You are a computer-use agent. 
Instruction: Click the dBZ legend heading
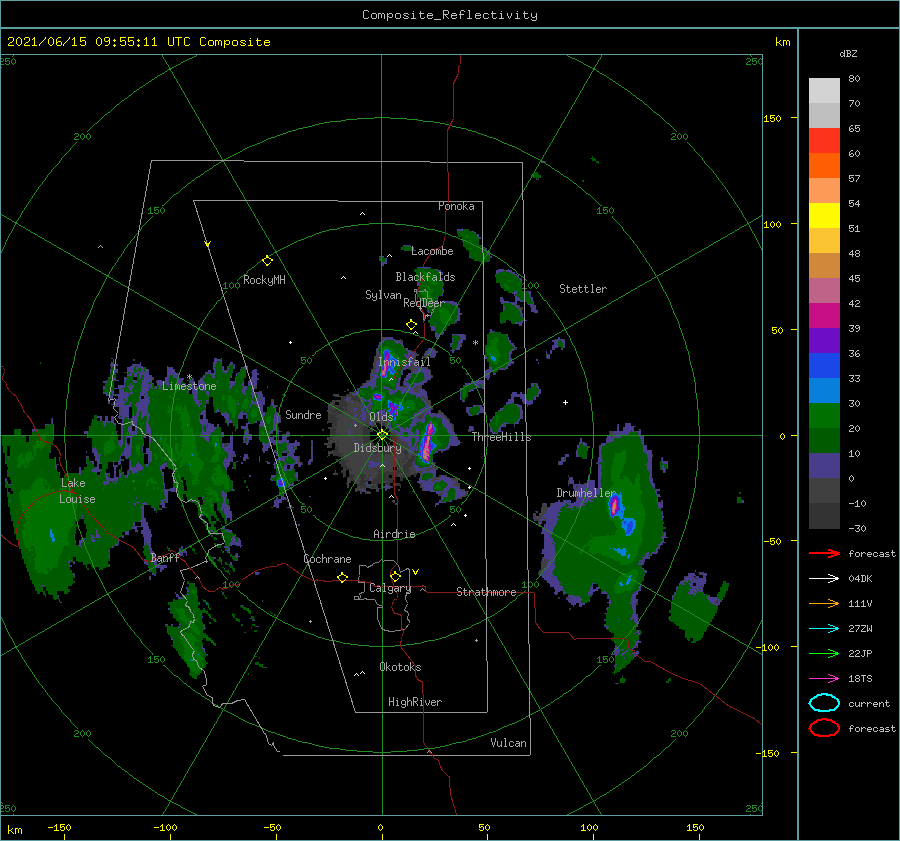tap(848, 53)
